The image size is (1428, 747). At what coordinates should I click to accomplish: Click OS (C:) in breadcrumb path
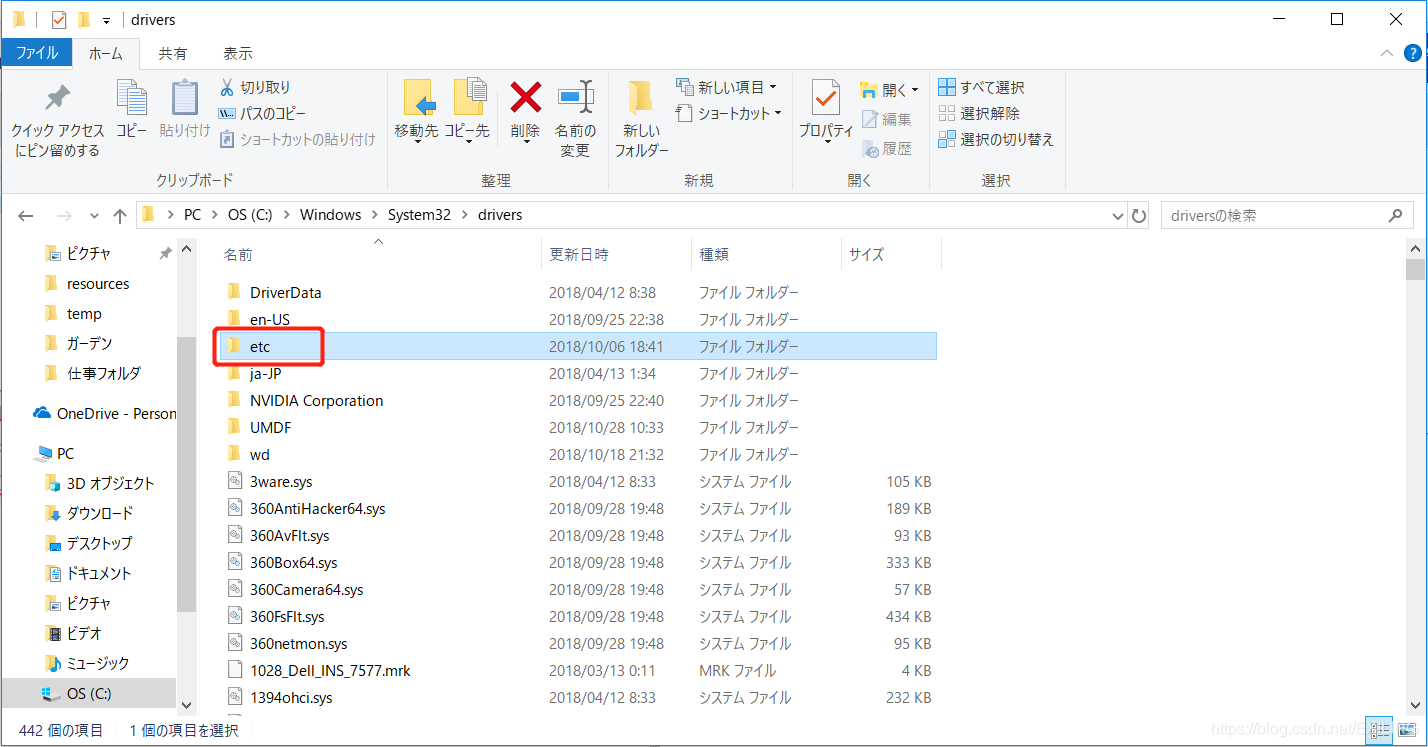point(250,215)
